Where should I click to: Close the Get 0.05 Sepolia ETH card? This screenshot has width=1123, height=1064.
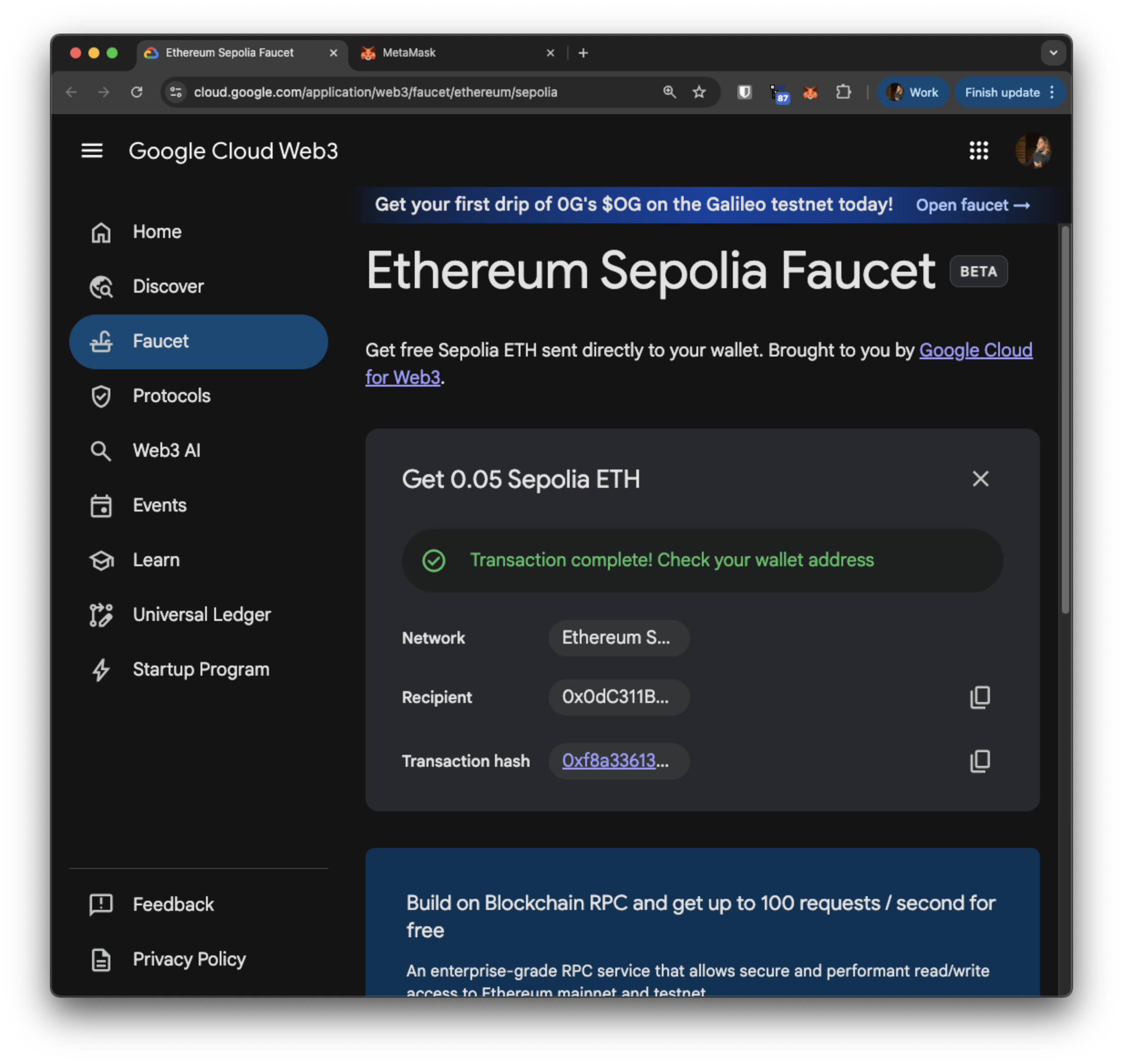(x=980, y=479)
